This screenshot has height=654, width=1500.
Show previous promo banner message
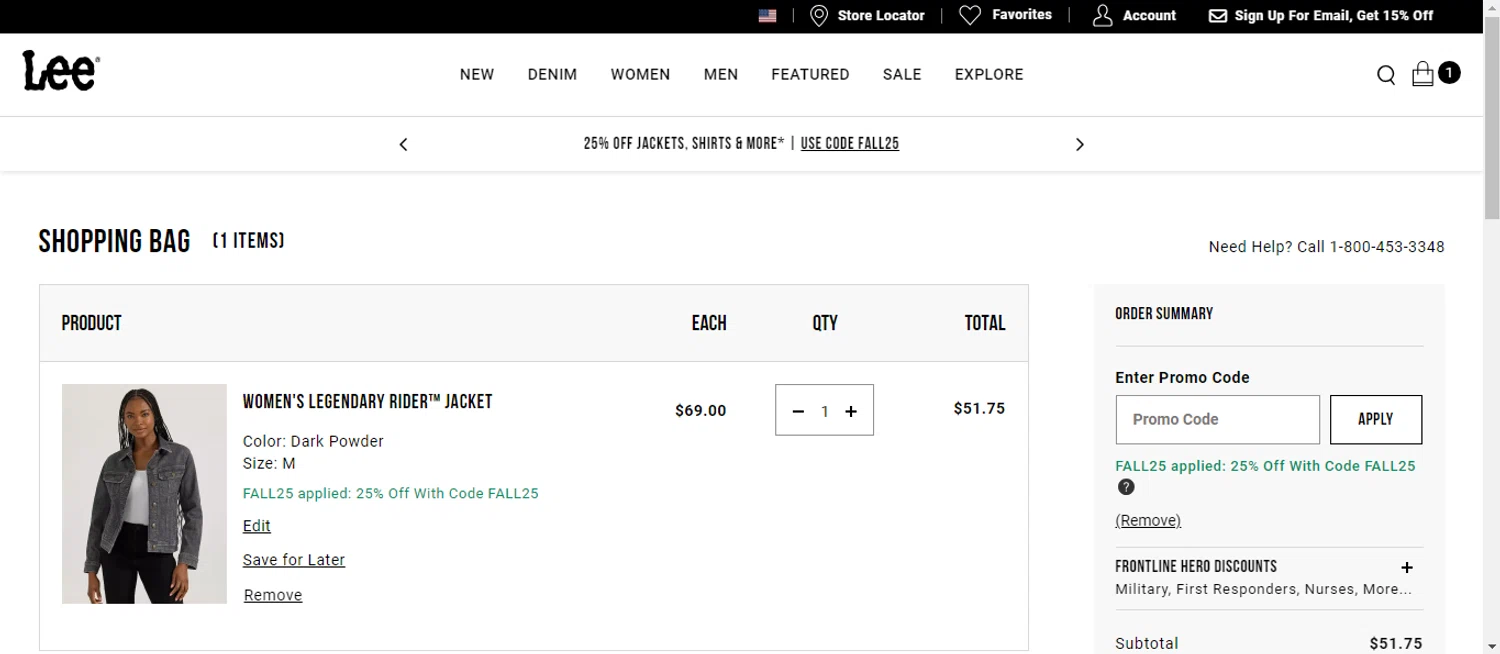tap(404, 144)
